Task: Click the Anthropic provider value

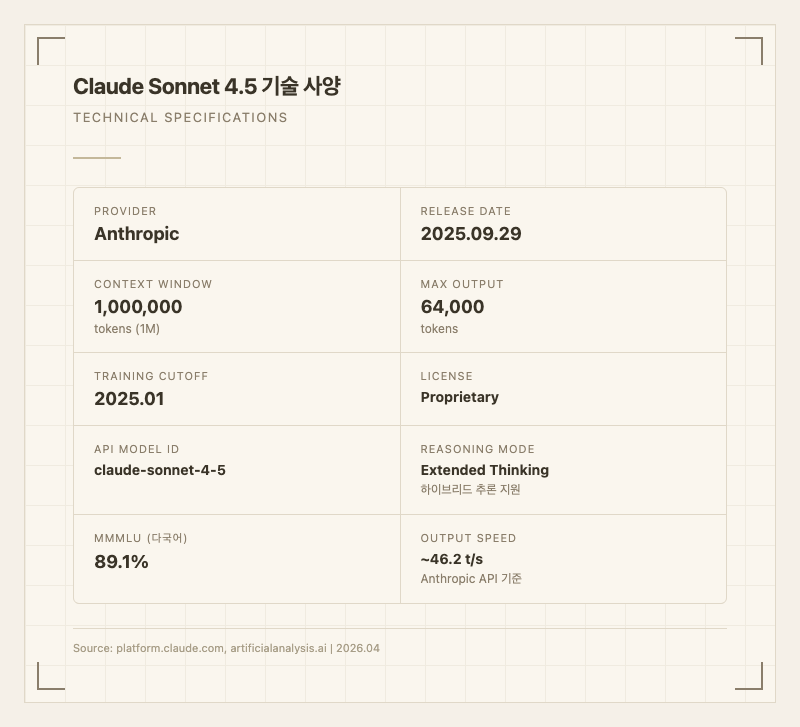Action: click(x=136, y=234)
